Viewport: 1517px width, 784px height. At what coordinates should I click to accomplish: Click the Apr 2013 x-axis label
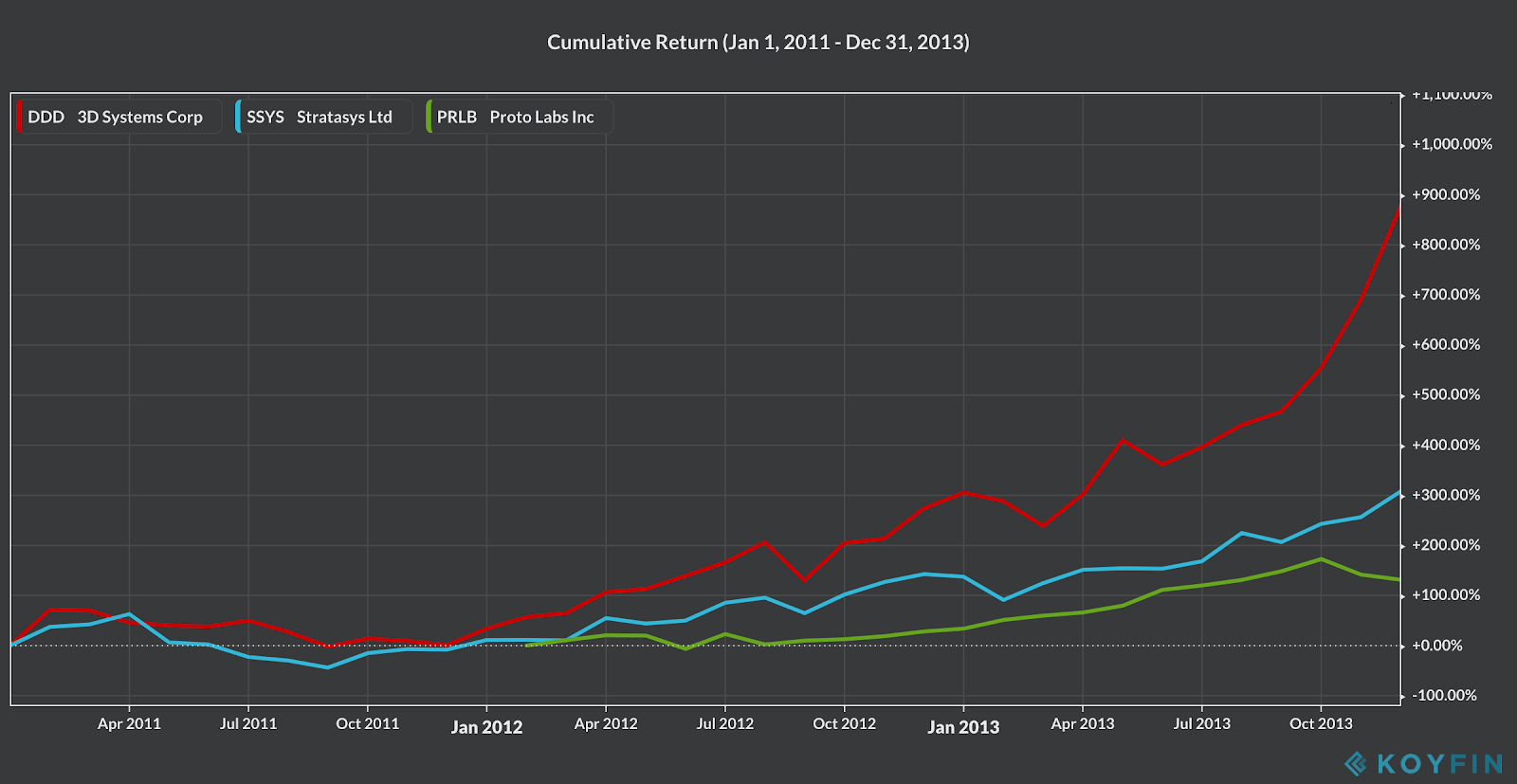(1083, 723)
